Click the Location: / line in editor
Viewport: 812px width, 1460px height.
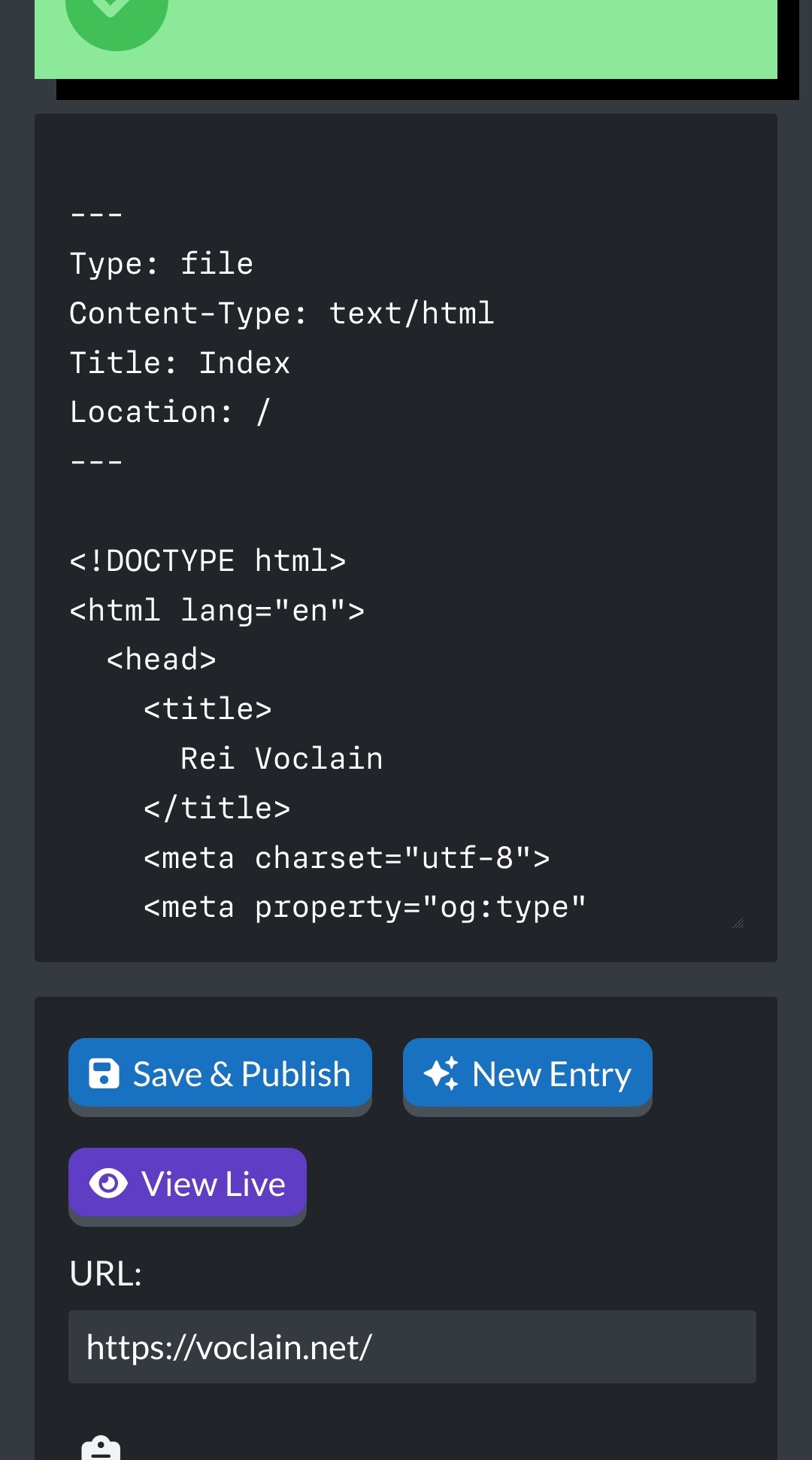170,412
